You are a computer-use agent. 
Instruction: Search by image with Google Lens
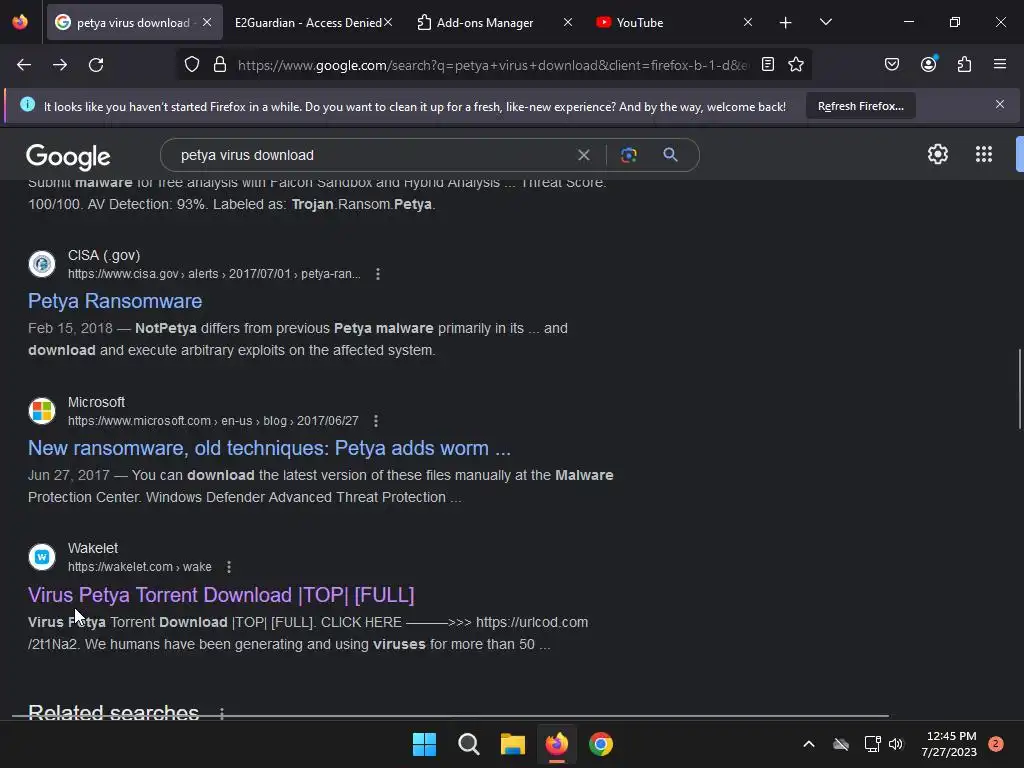point(629,155)
